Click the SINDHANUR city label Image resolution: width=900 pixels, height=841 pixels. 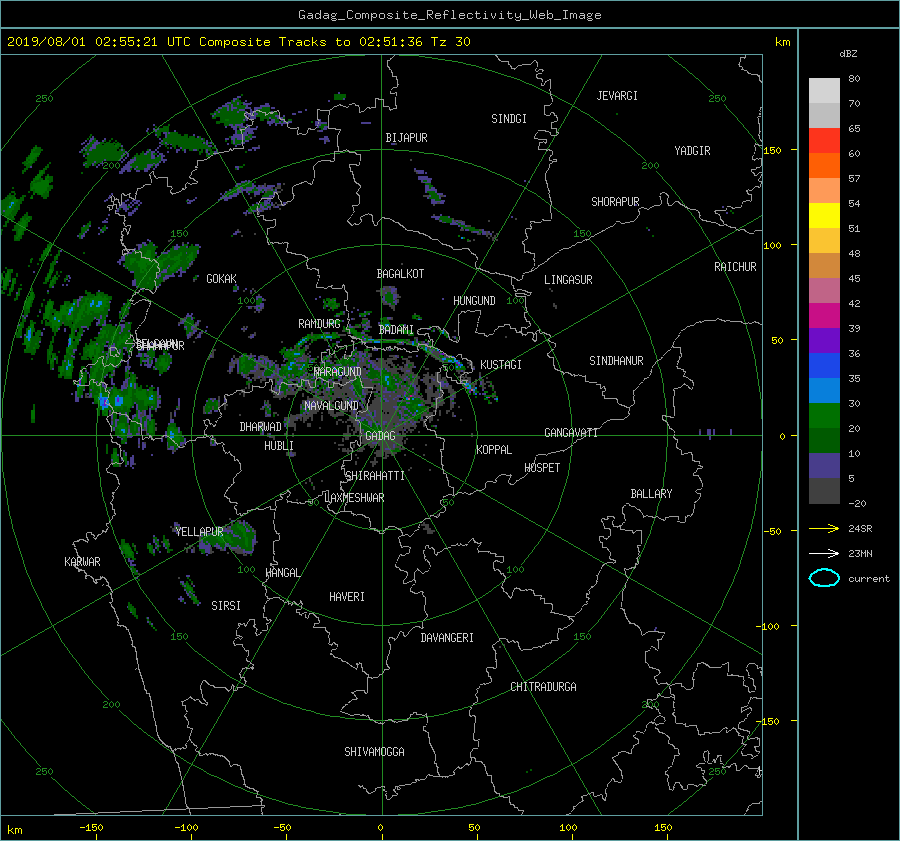tap(616, 361)
